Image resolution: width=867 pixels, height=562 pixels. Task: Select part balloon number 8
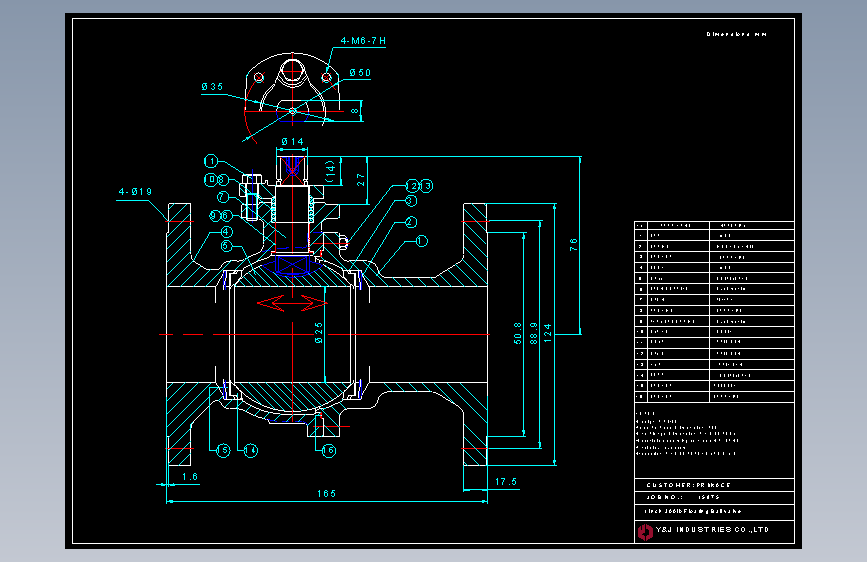[223, 180]
